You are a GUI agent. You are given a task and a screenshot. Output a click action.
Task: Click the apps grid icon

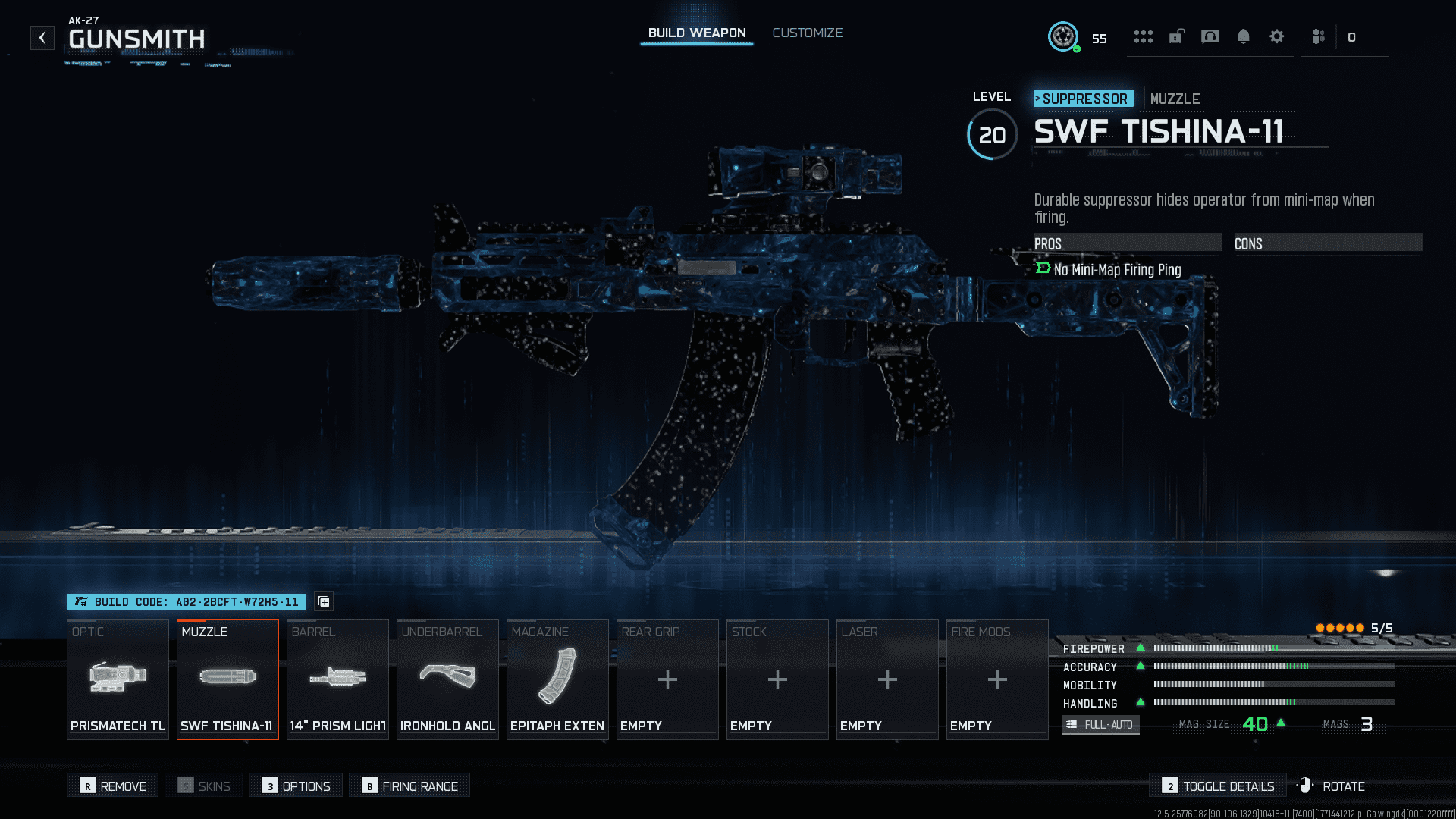point(1144,36)
